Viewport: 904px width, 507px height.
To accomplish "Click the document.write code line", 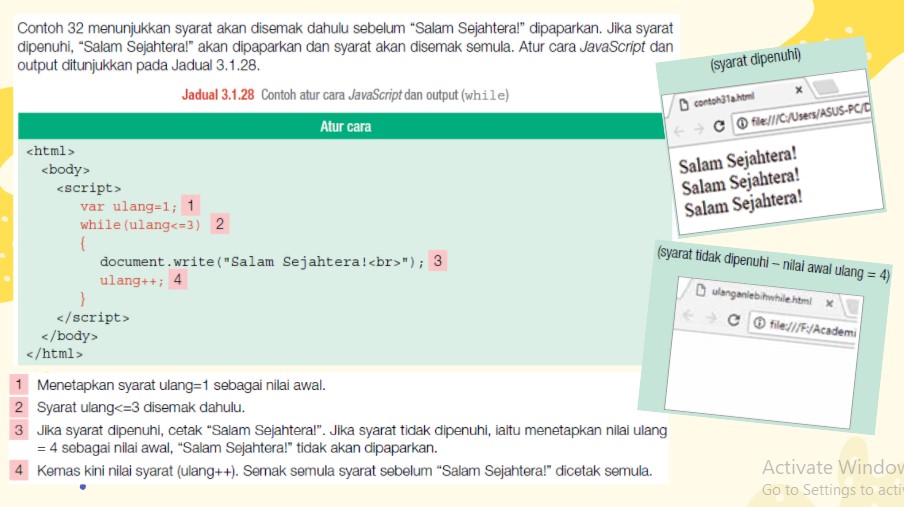I will [x=262, y=262].
